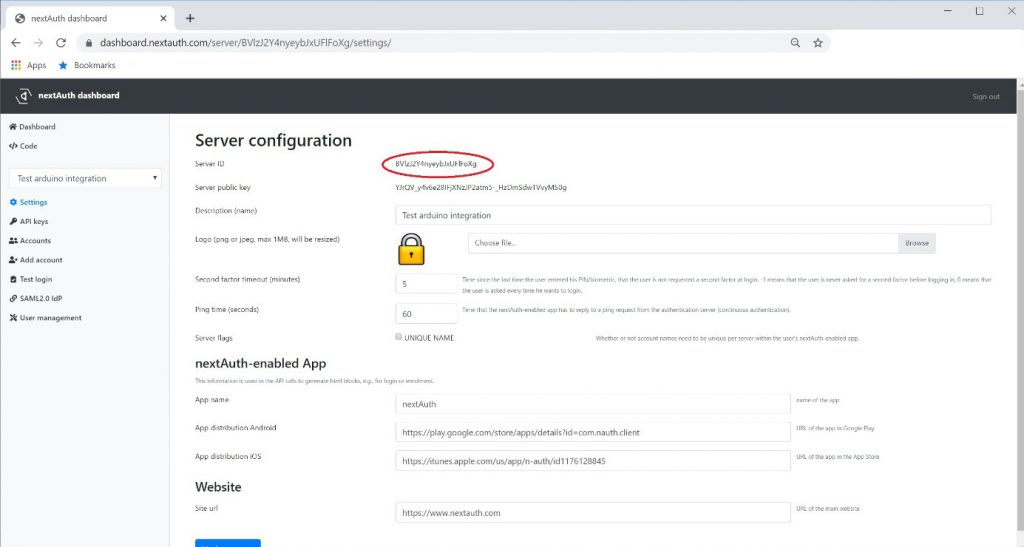Click the App distribution Android URL field
Viewport: 1024px width, 547px height.
click(x=593, y=432)
